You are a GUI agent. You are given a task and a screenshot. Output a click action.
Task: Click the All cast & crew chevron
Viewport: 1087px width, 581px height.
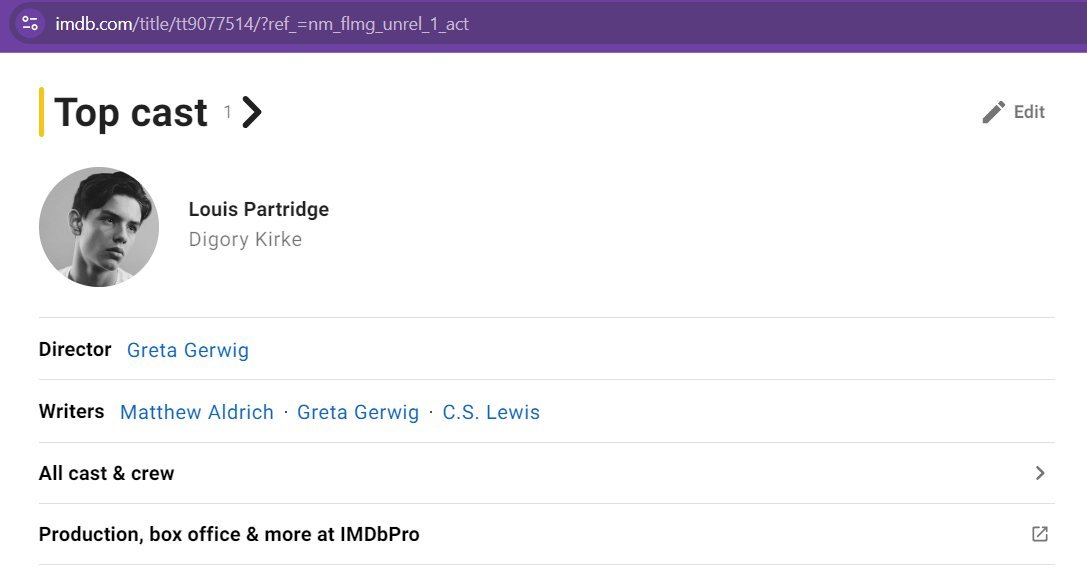1040,473
